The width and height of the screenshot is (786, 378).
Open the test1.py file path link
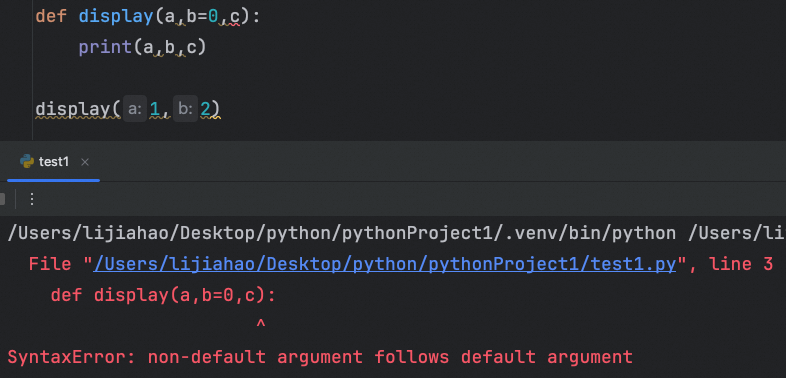pos(385,264)
